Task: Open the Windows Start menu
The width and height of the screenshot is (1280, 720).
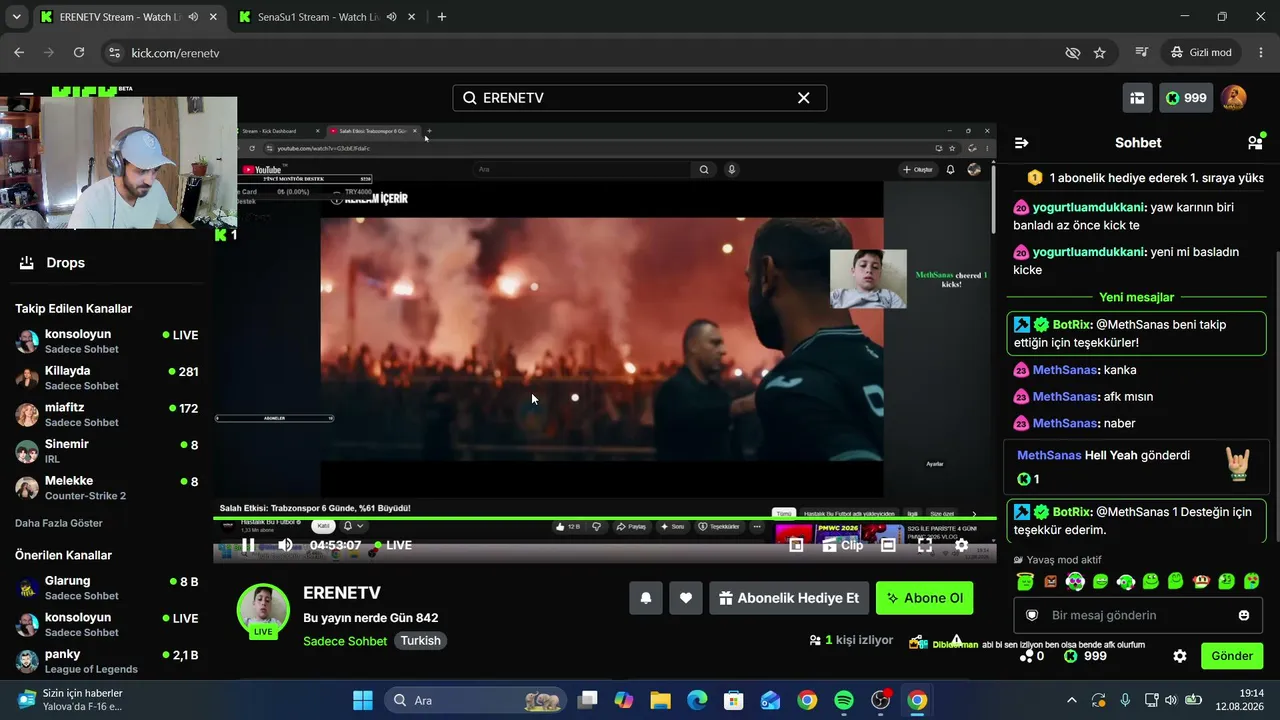Action: pos(363,700)
